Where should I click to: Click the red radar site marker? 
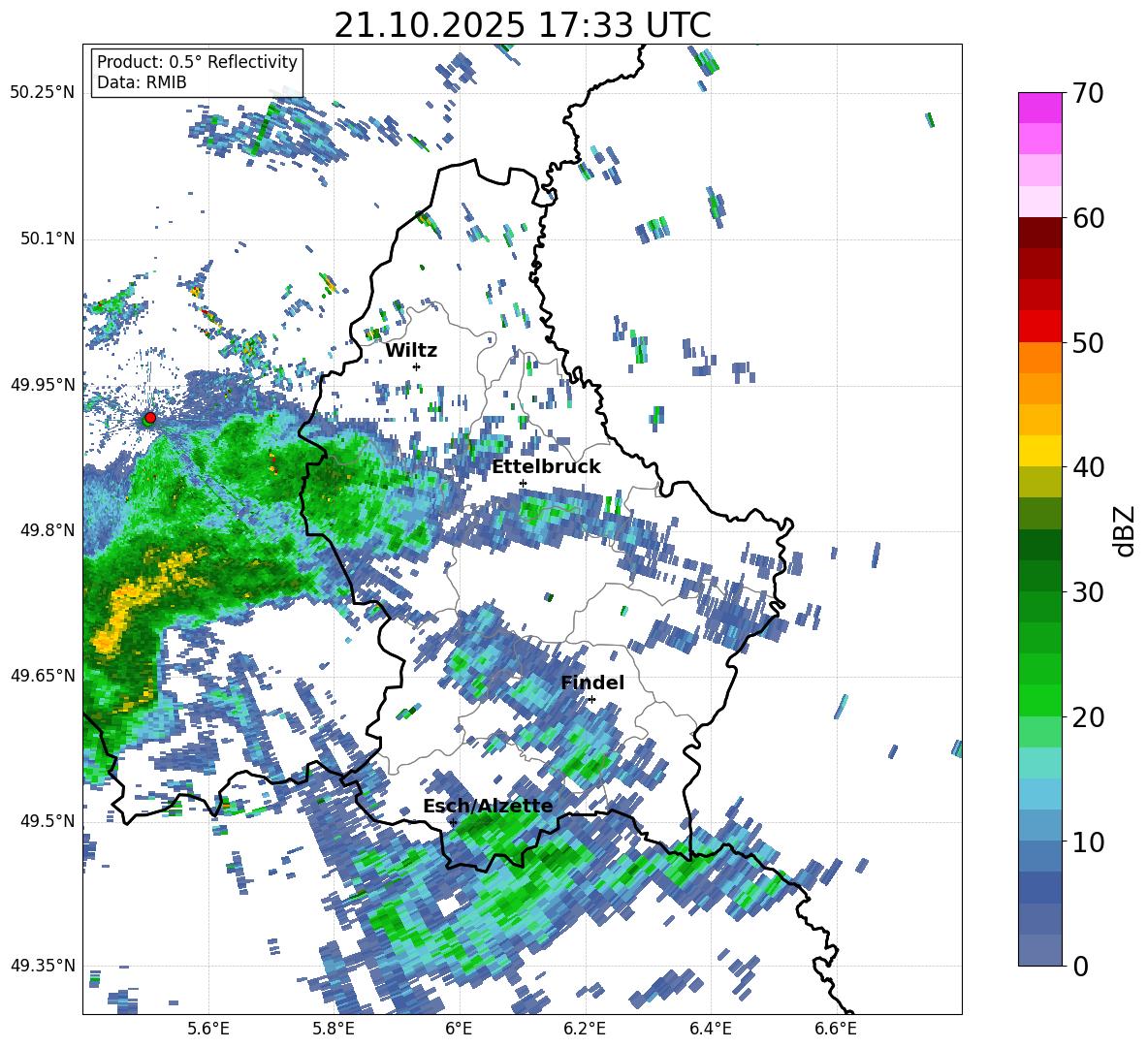[x=150, y=417]
